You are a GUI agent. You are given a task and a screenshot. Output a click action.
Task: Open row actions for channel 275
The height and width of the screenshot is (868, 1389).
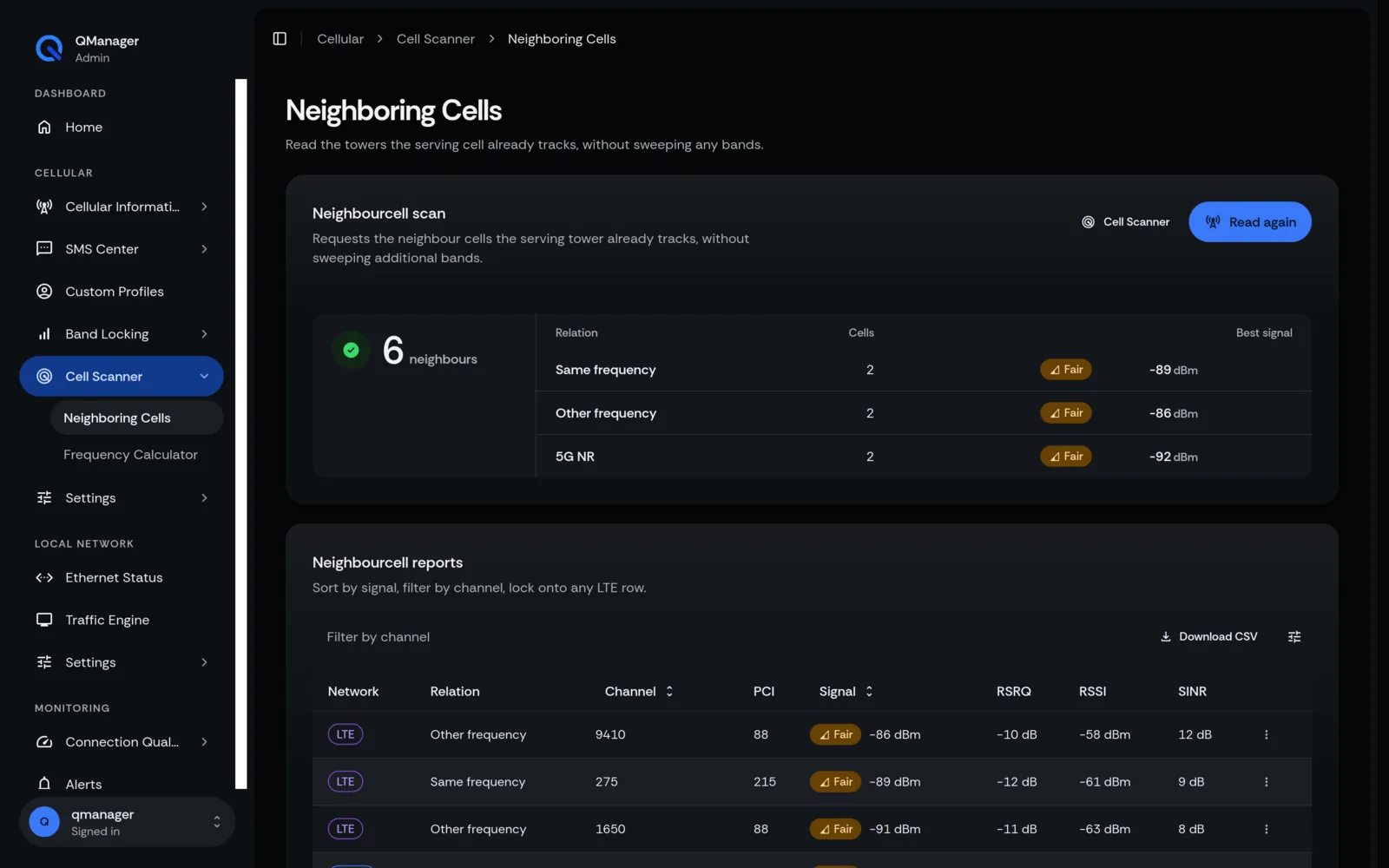(x=1266, y=782)
